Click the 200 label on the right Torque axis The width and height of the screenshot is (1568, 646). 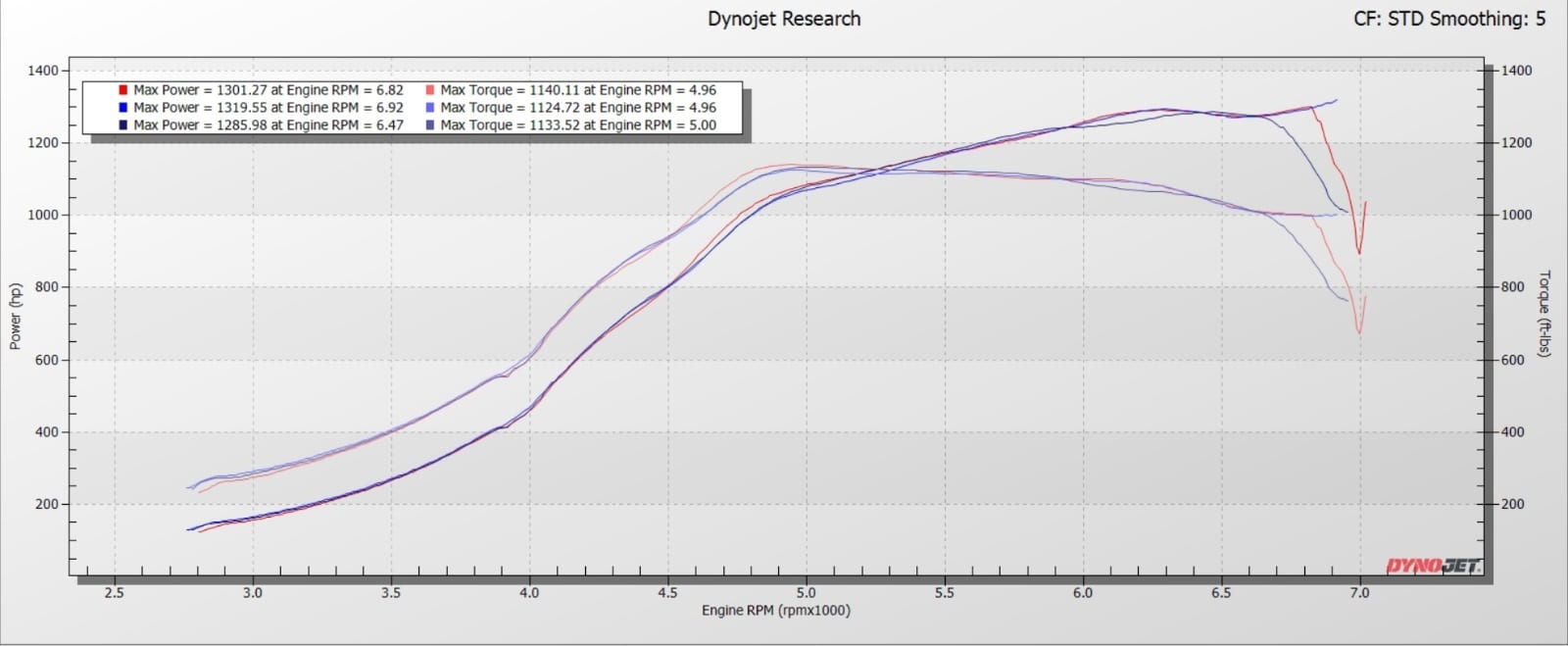(1512, 504)
